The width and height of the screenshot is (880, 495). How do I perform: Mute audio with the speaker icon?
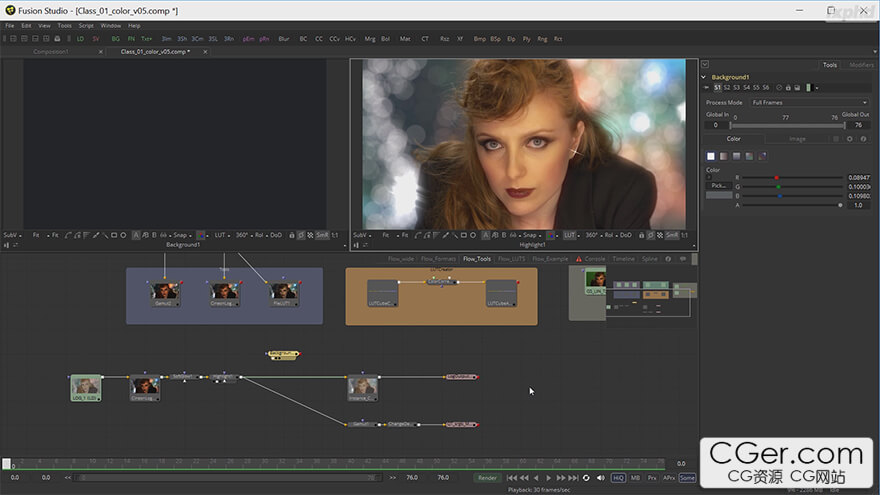pyautogui.click(x=601, y=478)
